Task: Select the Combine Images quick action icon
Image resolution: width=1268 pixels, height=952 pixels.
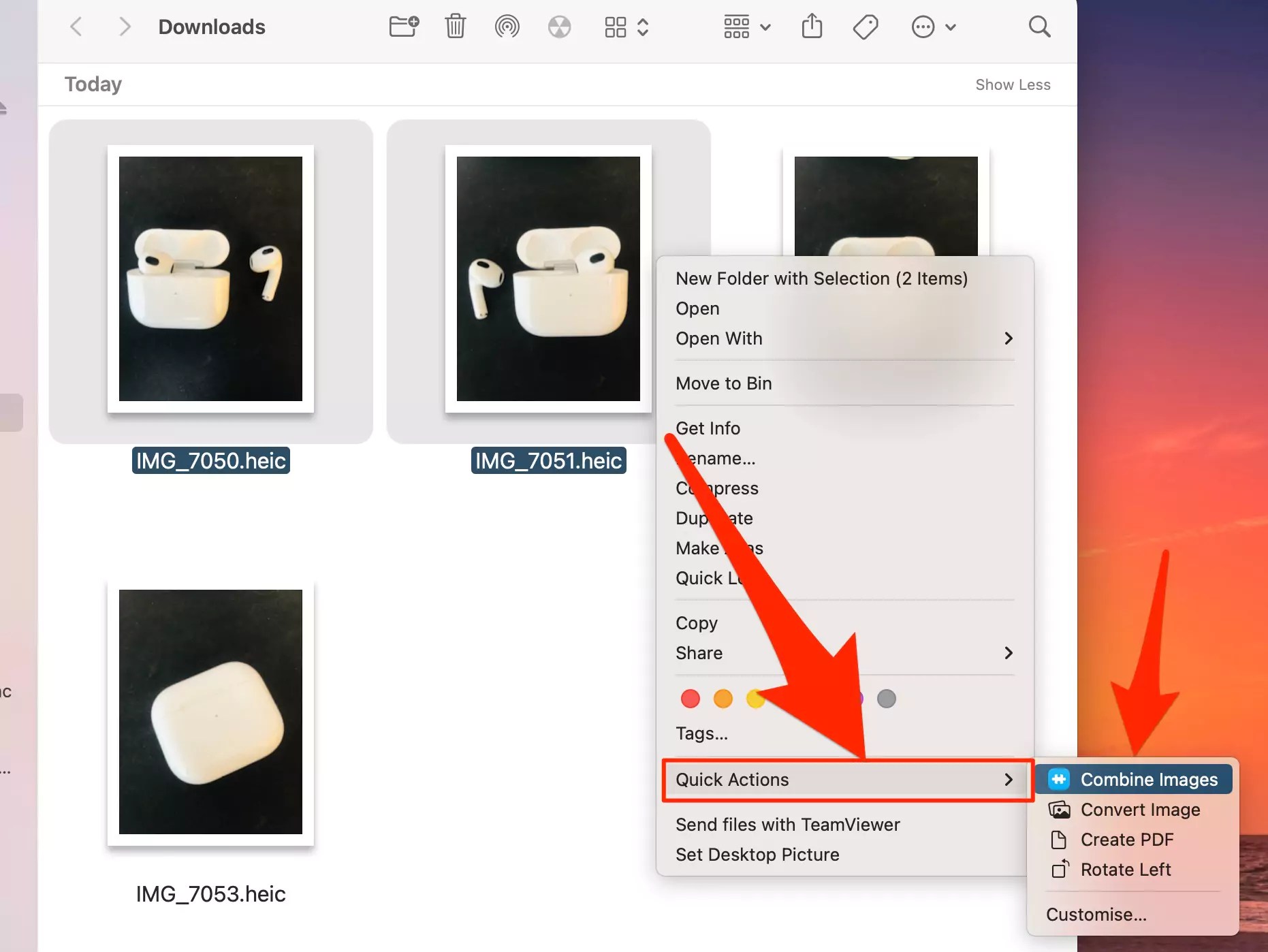Action: coord(1058,779)
